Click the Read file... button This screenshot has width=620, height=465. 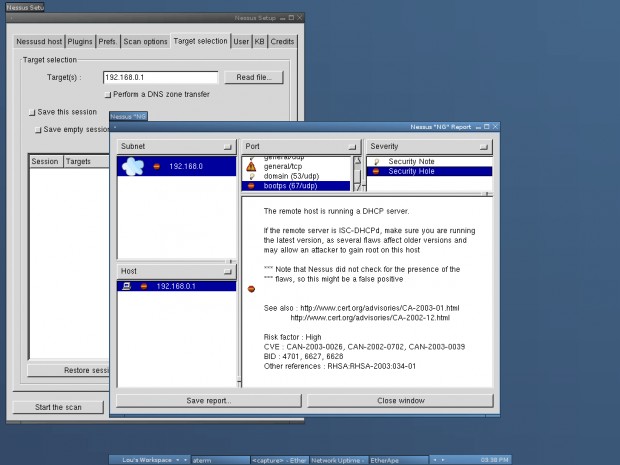pos(254,78)
